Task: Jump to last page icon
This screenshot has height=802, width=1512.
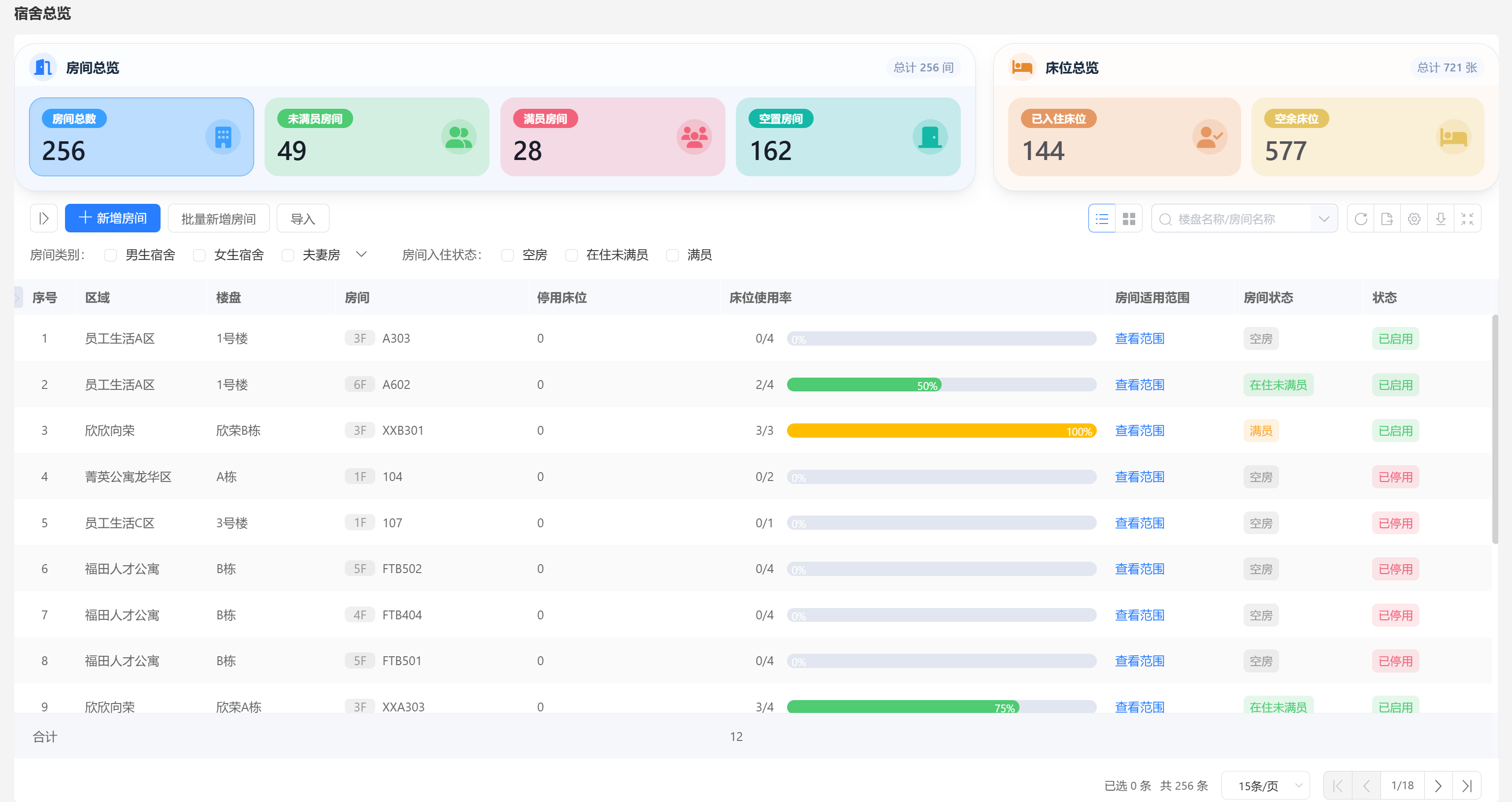Action: 1467,786
